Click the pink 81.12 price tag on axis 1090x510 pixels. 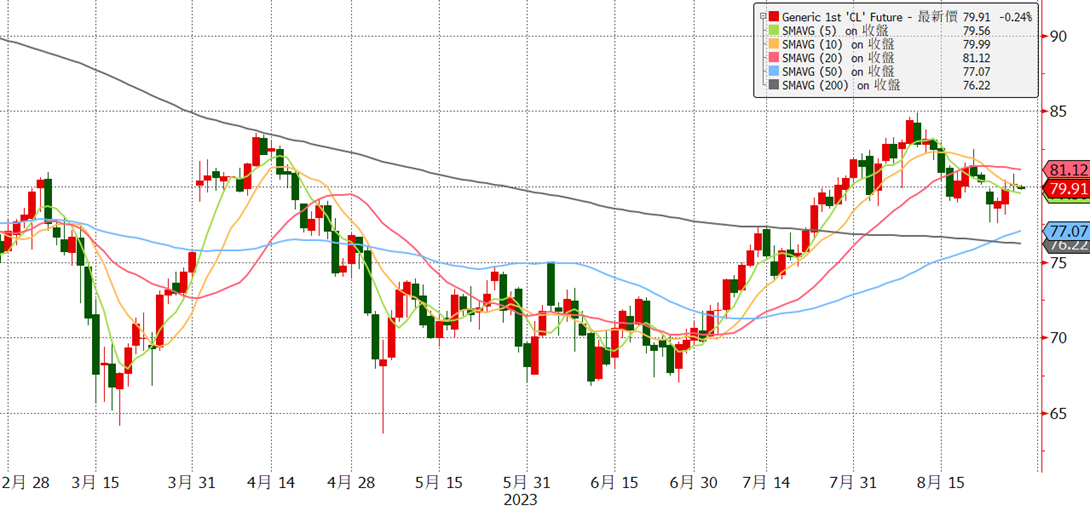point(1066,170)
